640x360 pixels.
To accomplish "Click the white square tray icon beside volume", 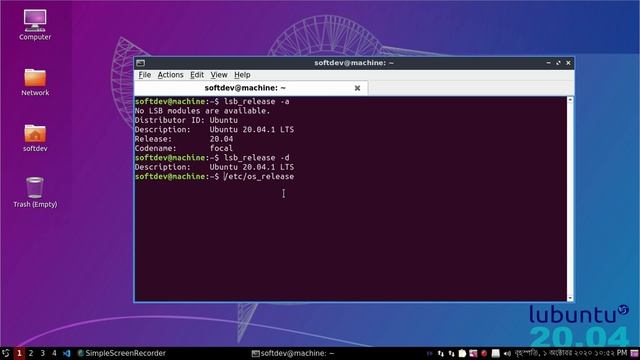I will 495,353.
